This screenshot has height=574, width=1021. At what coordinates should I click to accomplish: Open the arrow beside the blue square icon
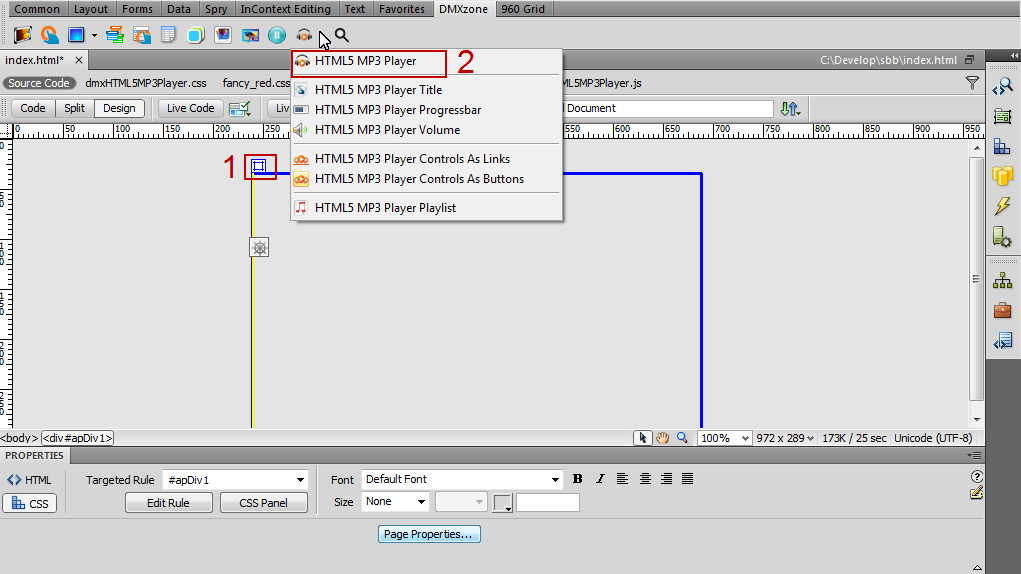[94, 35]
